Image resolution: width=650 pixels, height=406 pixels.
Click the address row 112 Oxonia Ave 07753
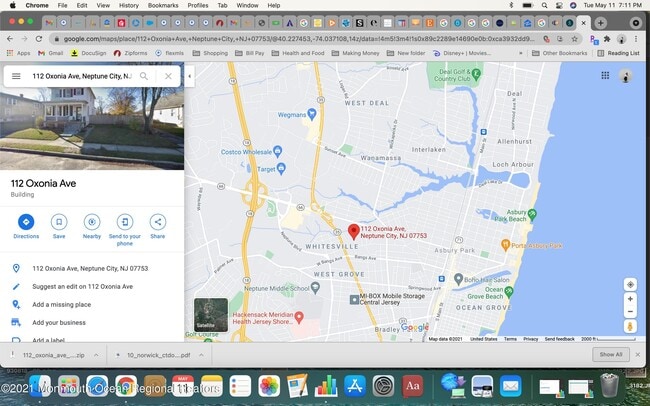tap(92, 268)
